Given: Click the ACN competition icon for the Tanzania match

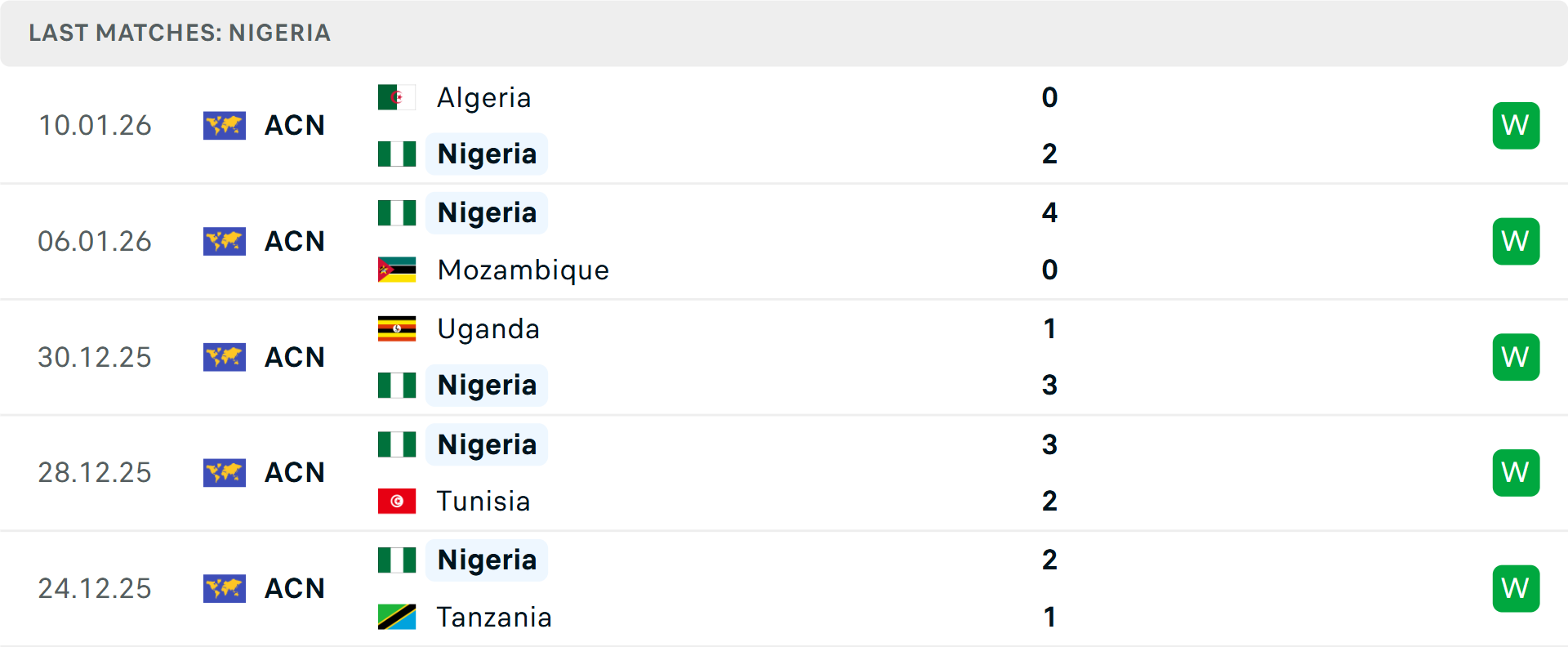Looking at the screenshot, I should coord(225,588).
